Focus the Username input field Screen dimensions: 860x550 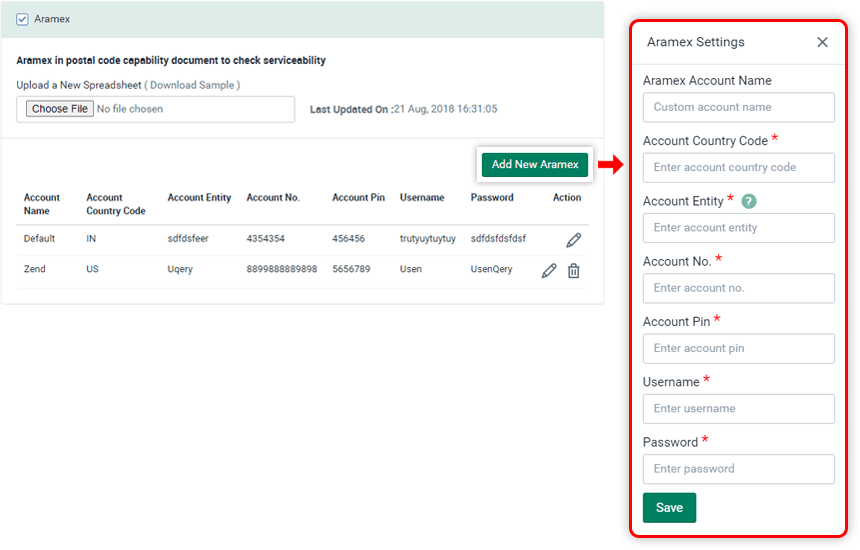(x=739, y=409)
